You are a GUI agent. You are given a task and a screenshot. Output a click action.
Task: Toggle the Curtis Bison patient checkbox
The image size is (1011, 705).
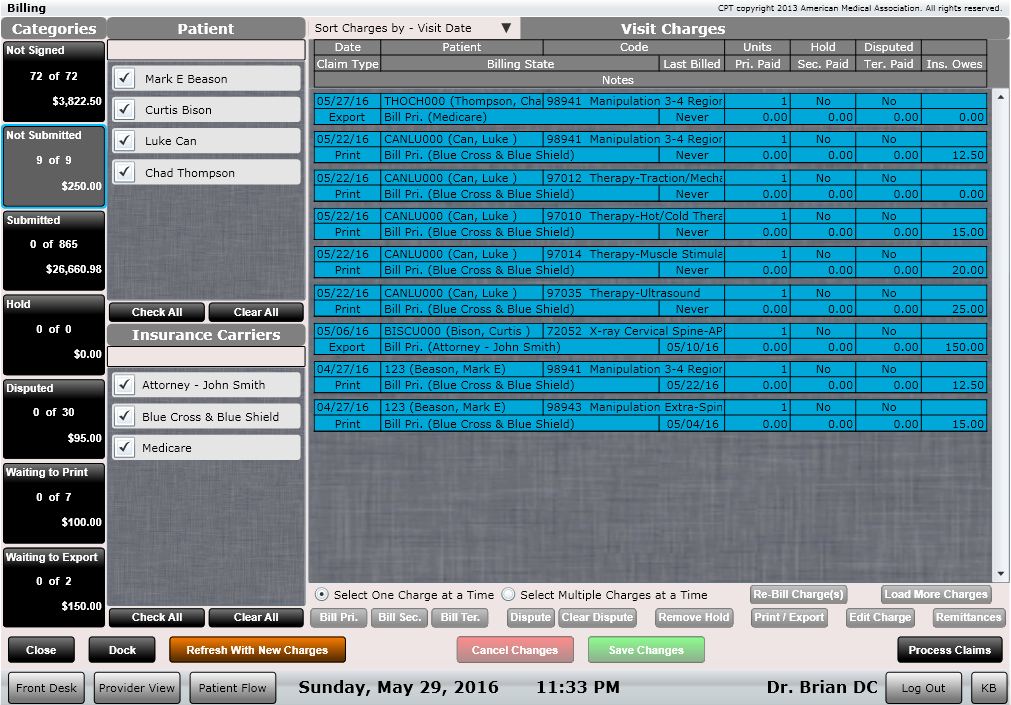(123, 109)
